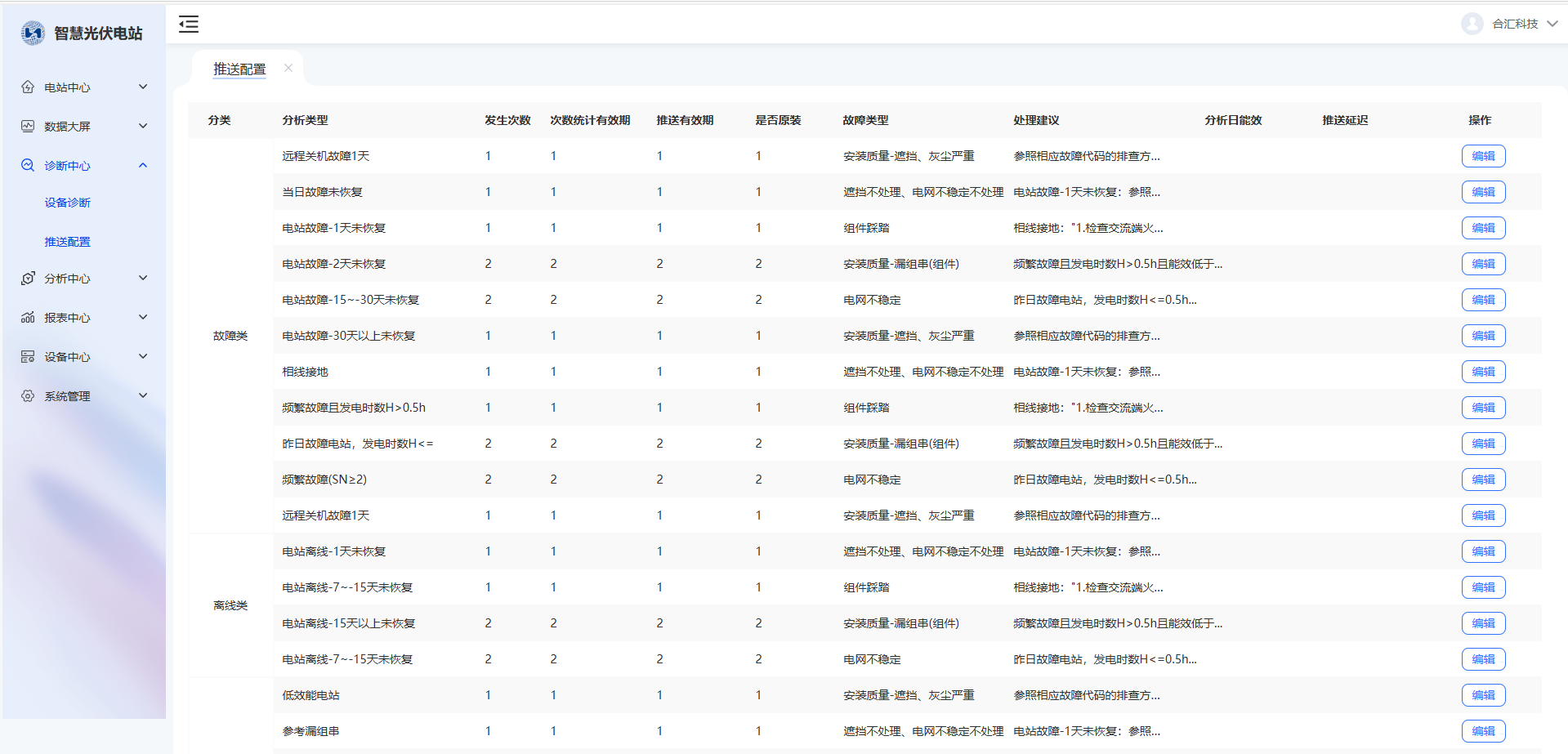Click the sidebar collapse hamburger icon

pos(189,25)
